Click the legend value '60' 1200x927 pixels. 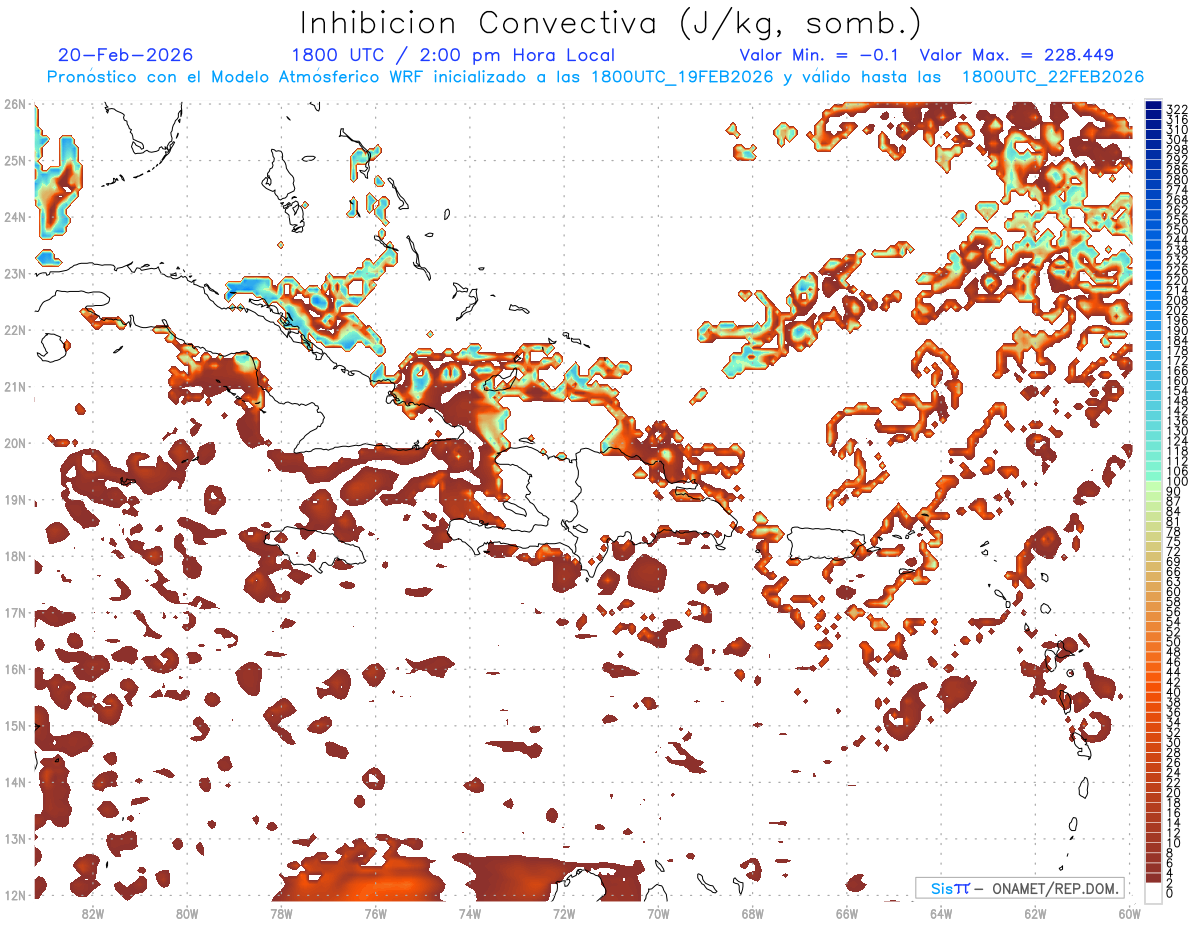click(x=1174, y=591)
